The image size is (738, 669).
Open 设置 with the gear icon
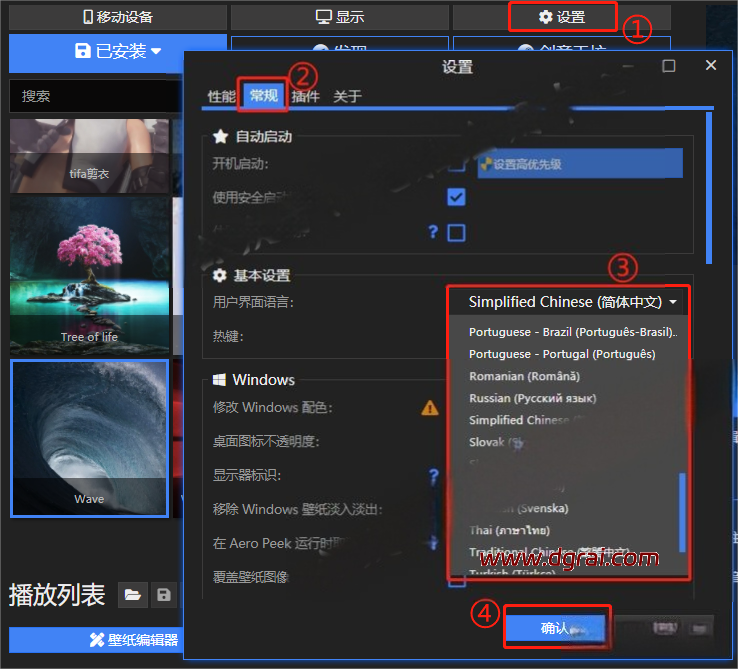coord(560,17)
